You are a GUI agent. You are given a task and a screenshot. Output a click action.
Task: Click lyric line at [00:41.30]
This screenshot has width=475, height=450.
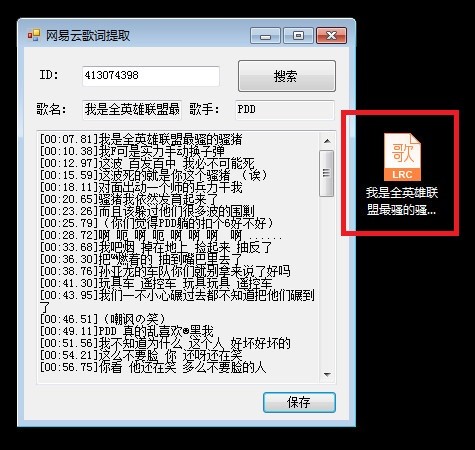coord(156,283)
